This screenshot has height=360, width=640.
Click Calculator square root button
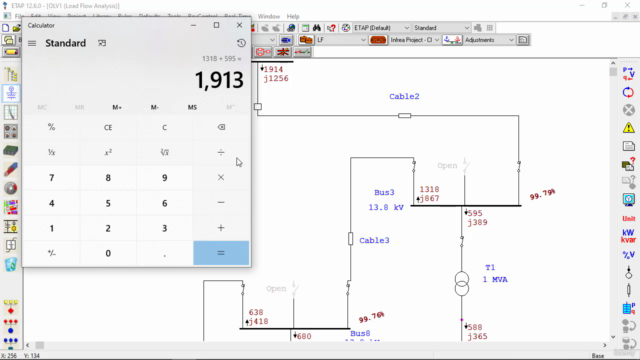coord(164,152)
